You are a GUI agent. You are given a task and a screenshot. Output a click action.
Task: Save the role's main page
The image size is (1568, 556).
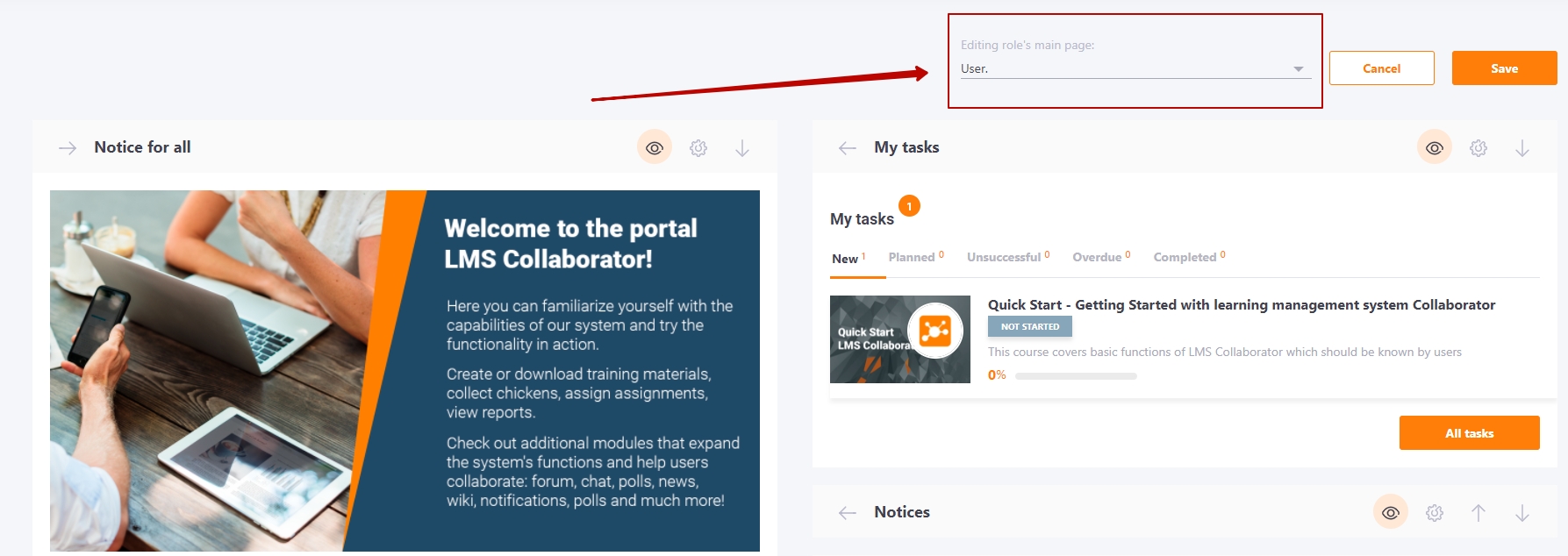(1505, 68)
